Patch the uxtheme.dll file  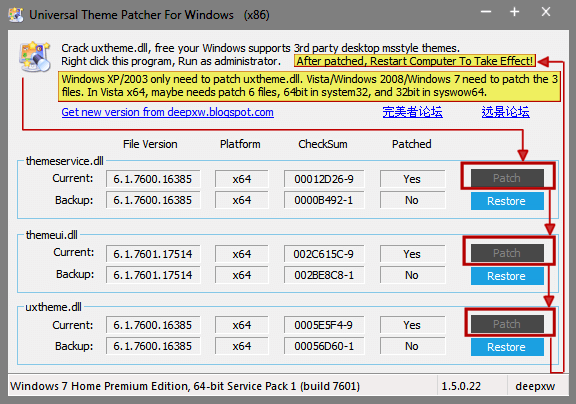pyautogui.click(x=507, y=324)
